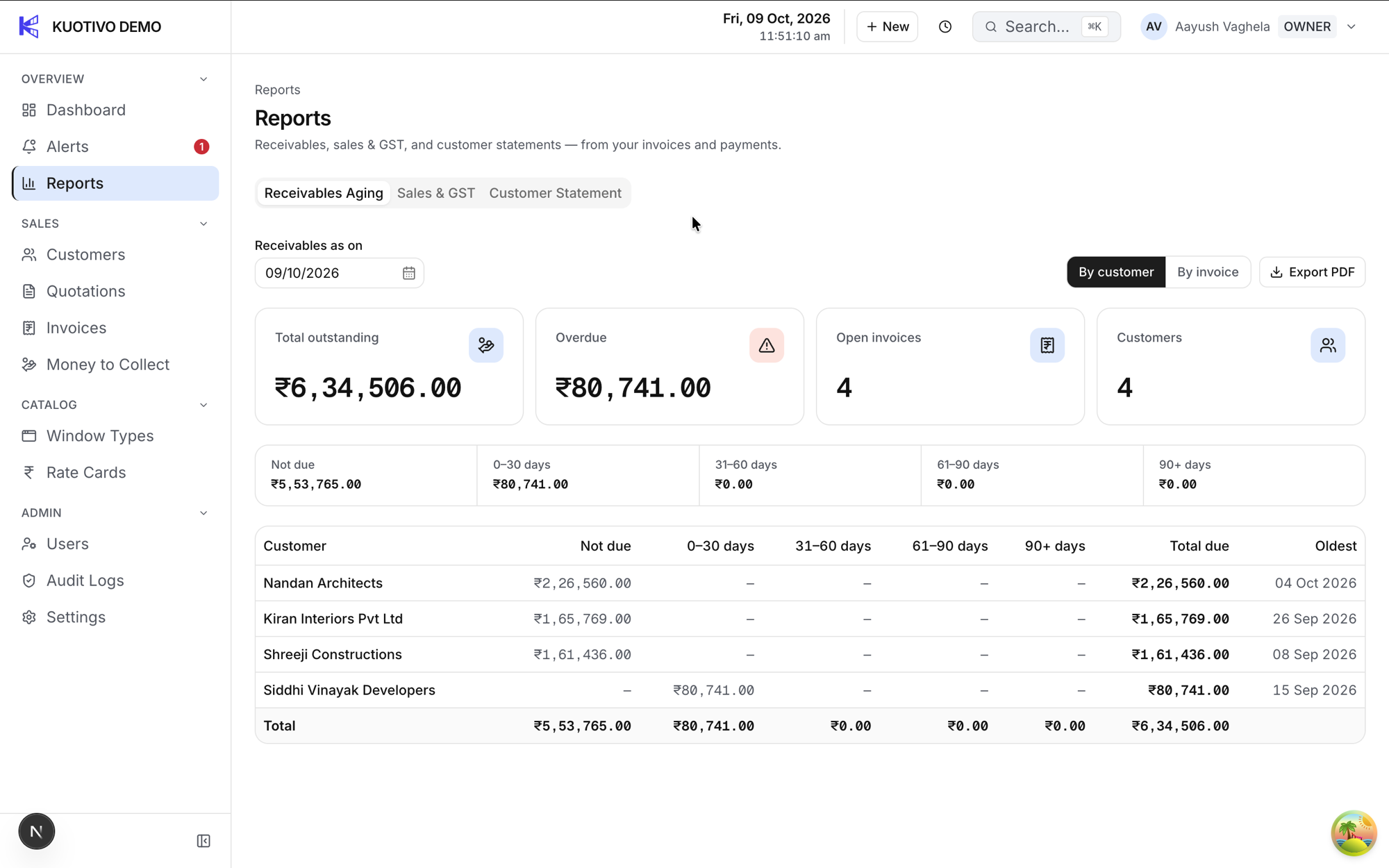Viewport: 1389px width, 868px height.
Task: Click the Kuotivo logo icon
Action: 28,26
